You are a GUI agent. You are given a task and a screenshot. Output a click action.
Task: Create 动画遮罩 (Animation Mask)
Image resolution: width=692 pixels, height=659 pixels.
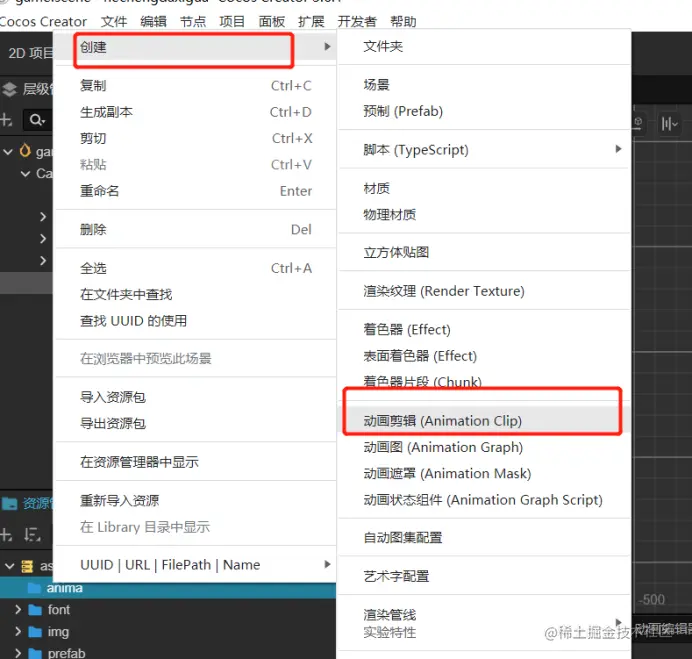coord(484,474)
